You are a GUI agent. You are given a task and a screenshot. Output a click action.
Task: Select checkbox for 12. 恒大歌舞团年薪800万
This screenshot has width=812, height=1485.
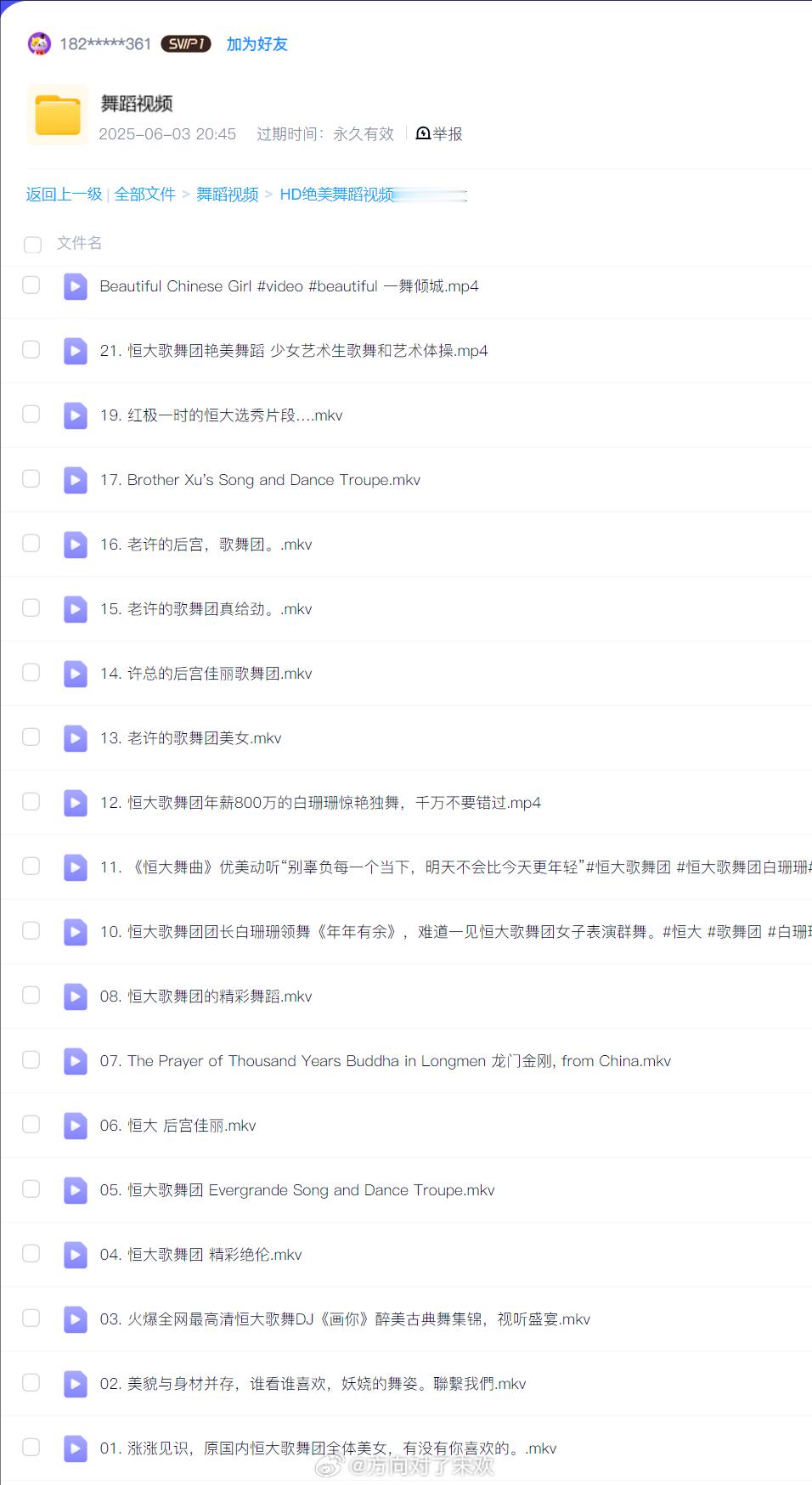coord(31,801)
